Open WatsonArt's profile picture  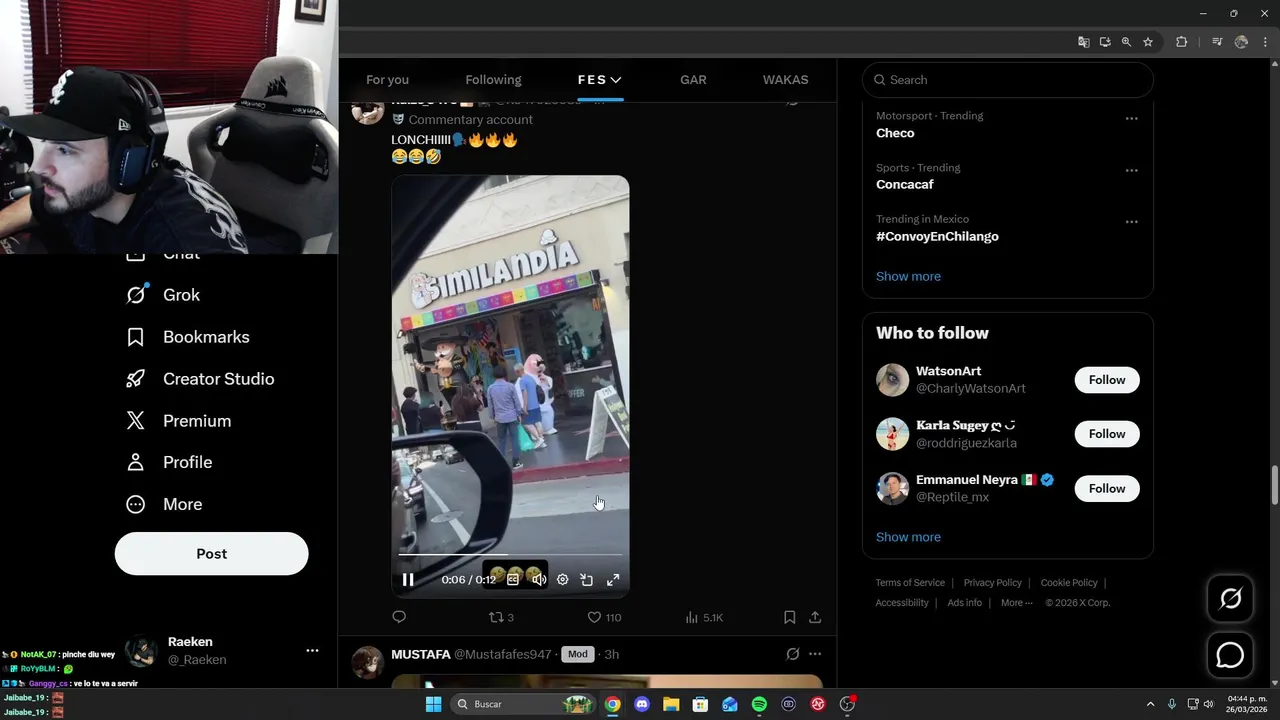coord(893,380)
